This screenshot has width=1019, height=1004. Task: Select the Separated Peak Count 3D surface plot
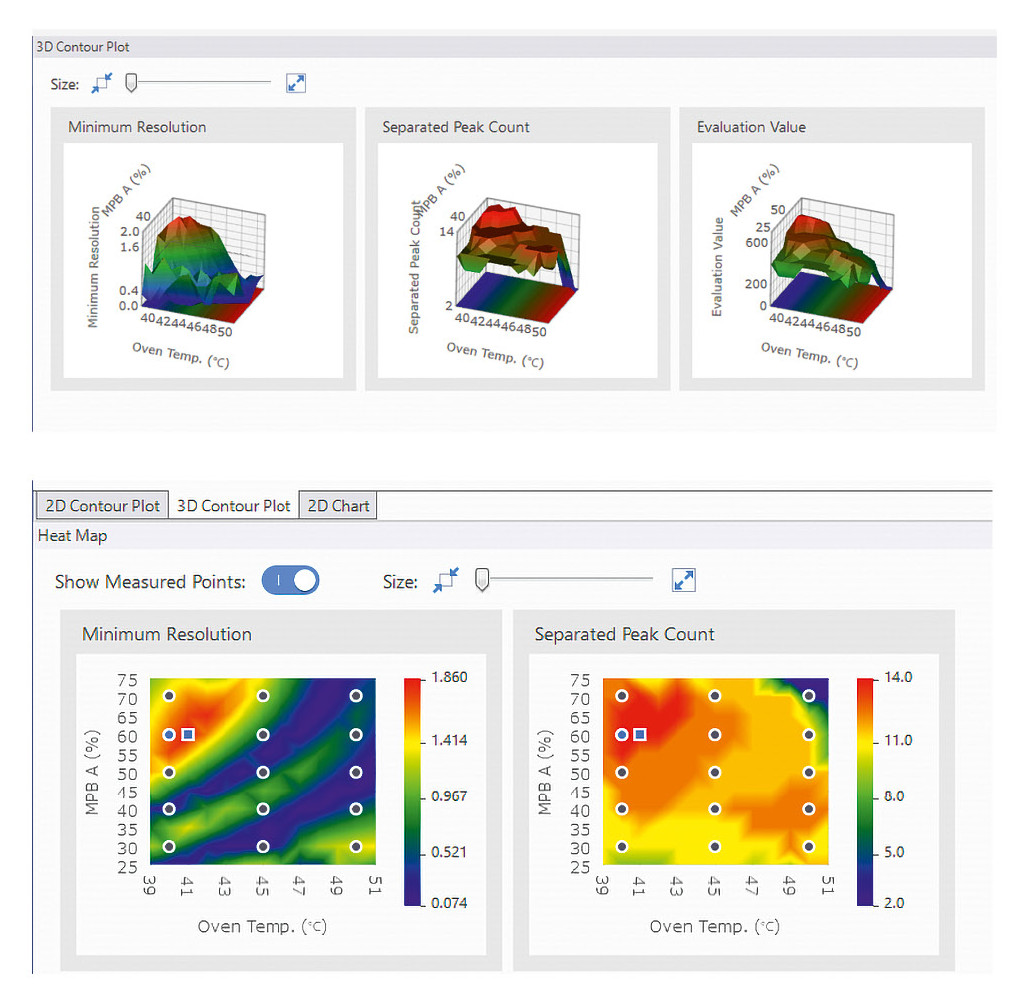tap(517, 260)
